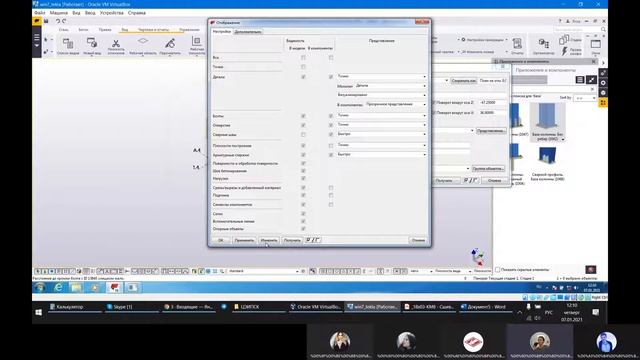Enable Сварные швы visibility in model checkbox

303,134
